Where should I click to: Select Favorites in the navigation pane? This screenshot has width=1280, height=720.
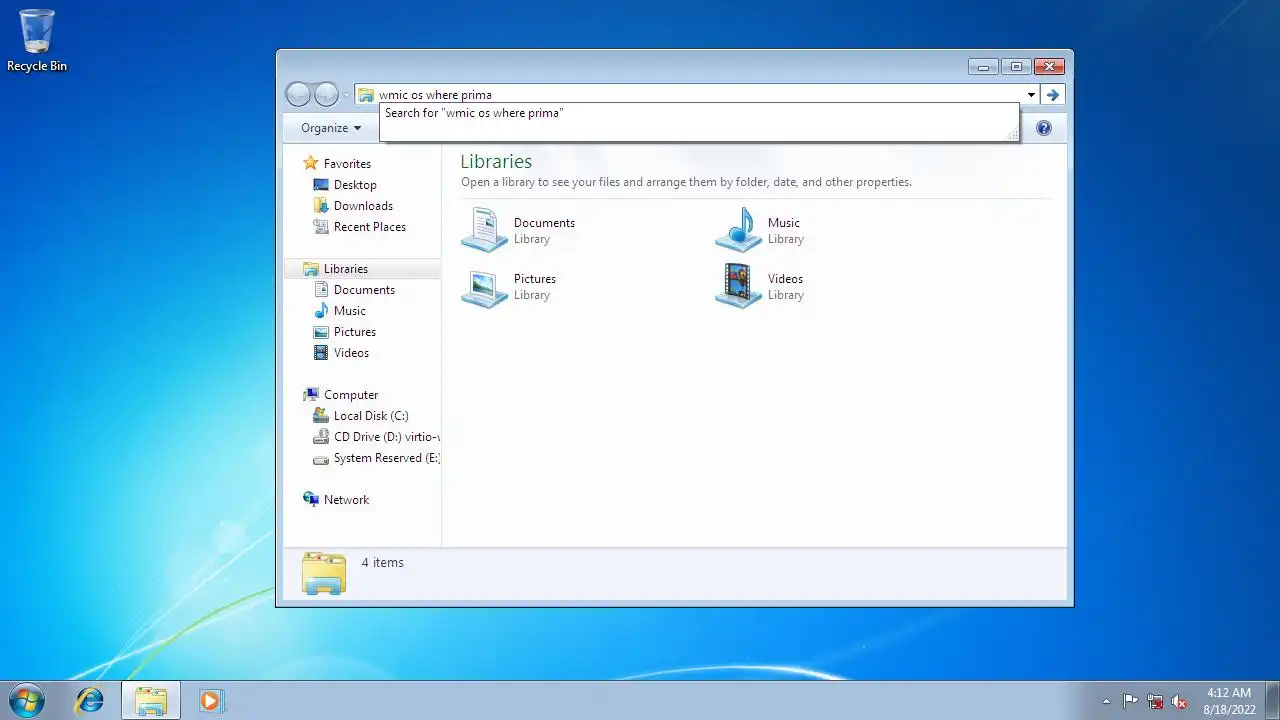click(347, 164)
